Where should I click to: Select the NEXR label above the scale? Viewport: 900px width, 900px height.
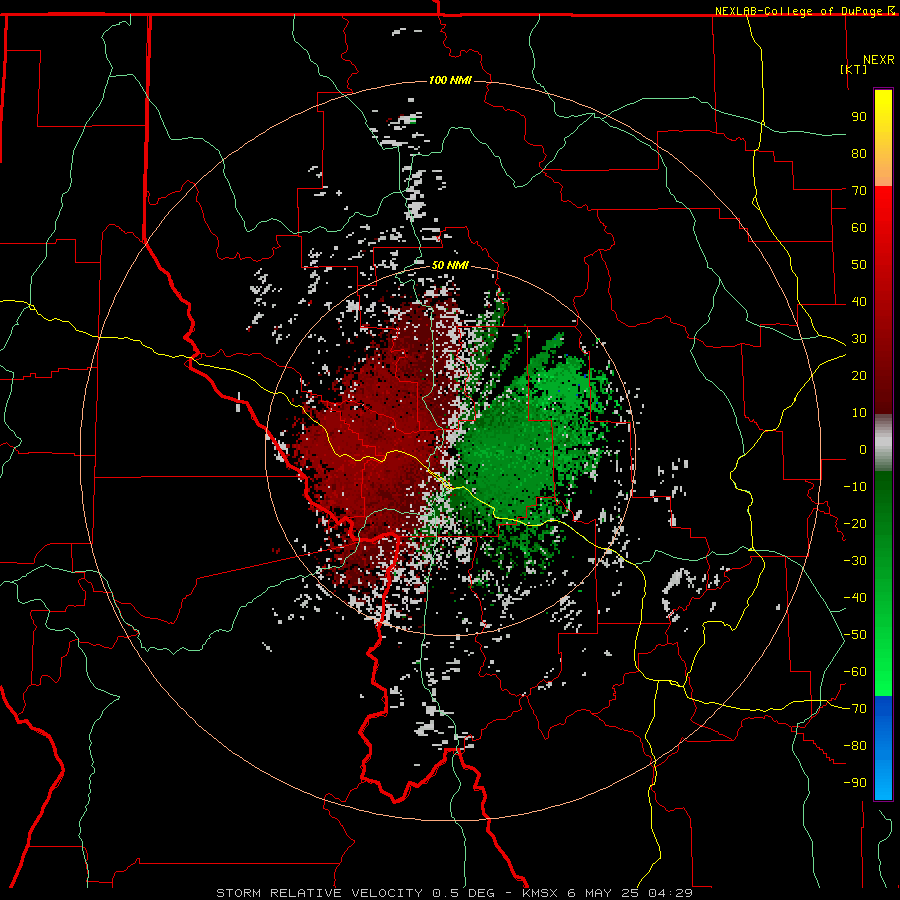tap(879, 60)
